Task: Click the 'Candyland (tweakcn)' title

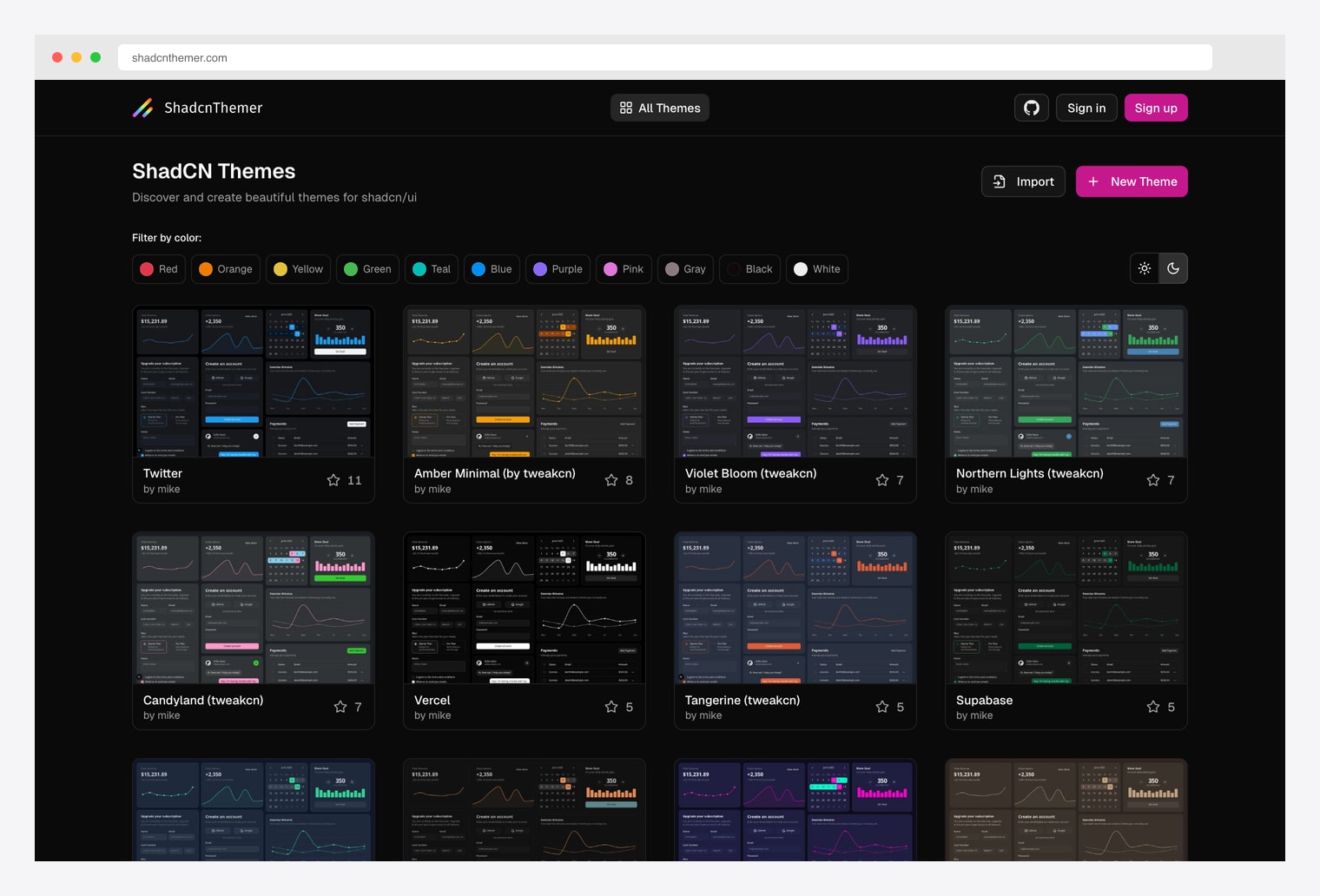Action: coord(203,700)
